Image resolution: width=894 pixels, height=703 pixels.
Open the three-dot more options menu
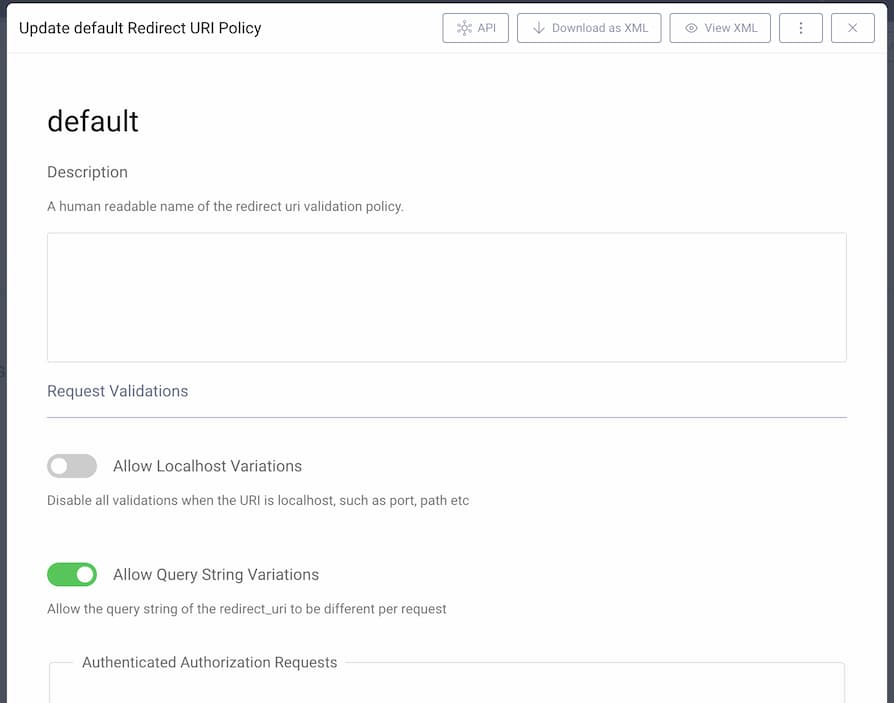[801, 28]
